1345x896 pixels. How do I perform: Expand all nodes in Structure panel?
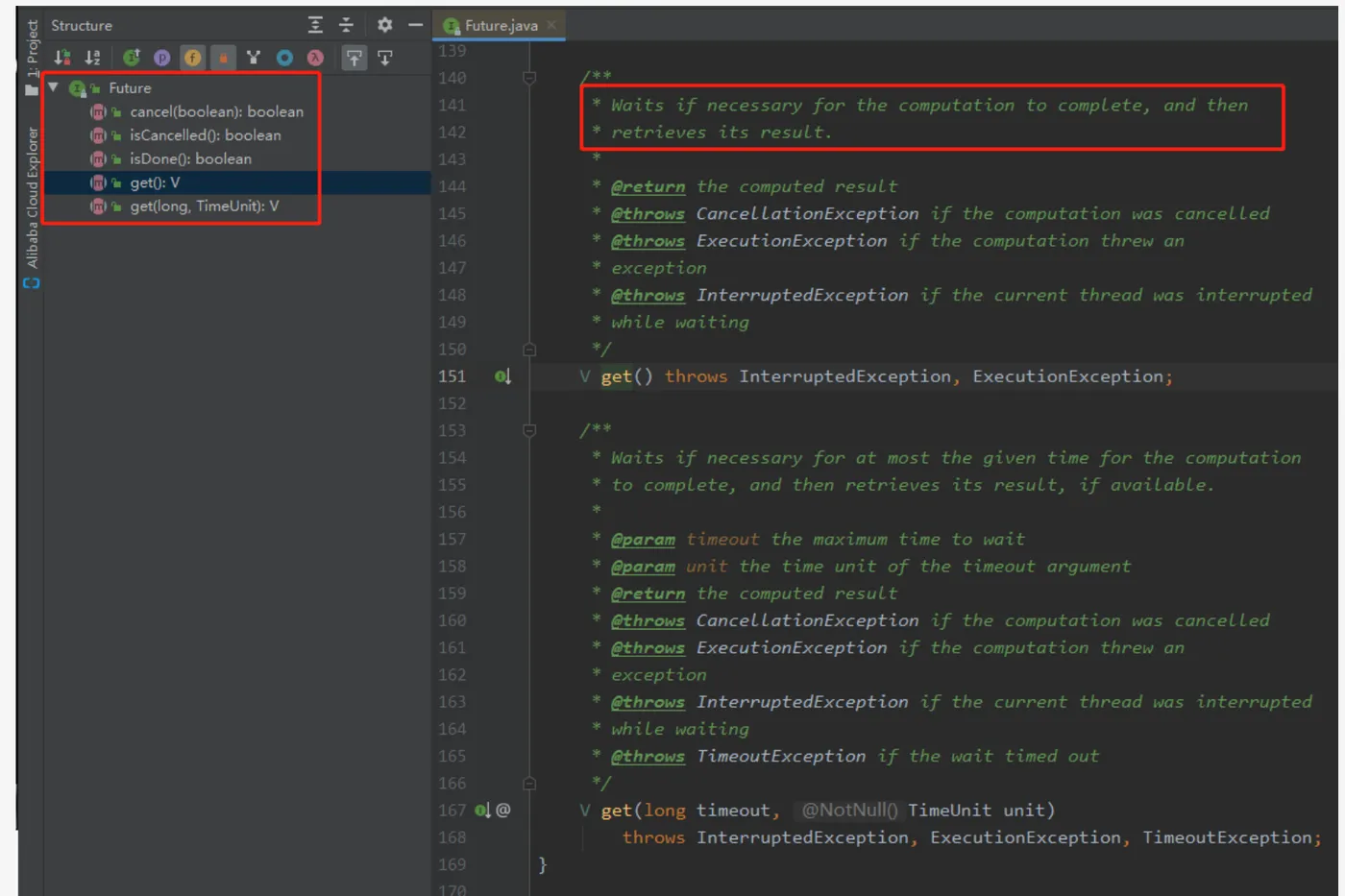click(x=315, y=25)
